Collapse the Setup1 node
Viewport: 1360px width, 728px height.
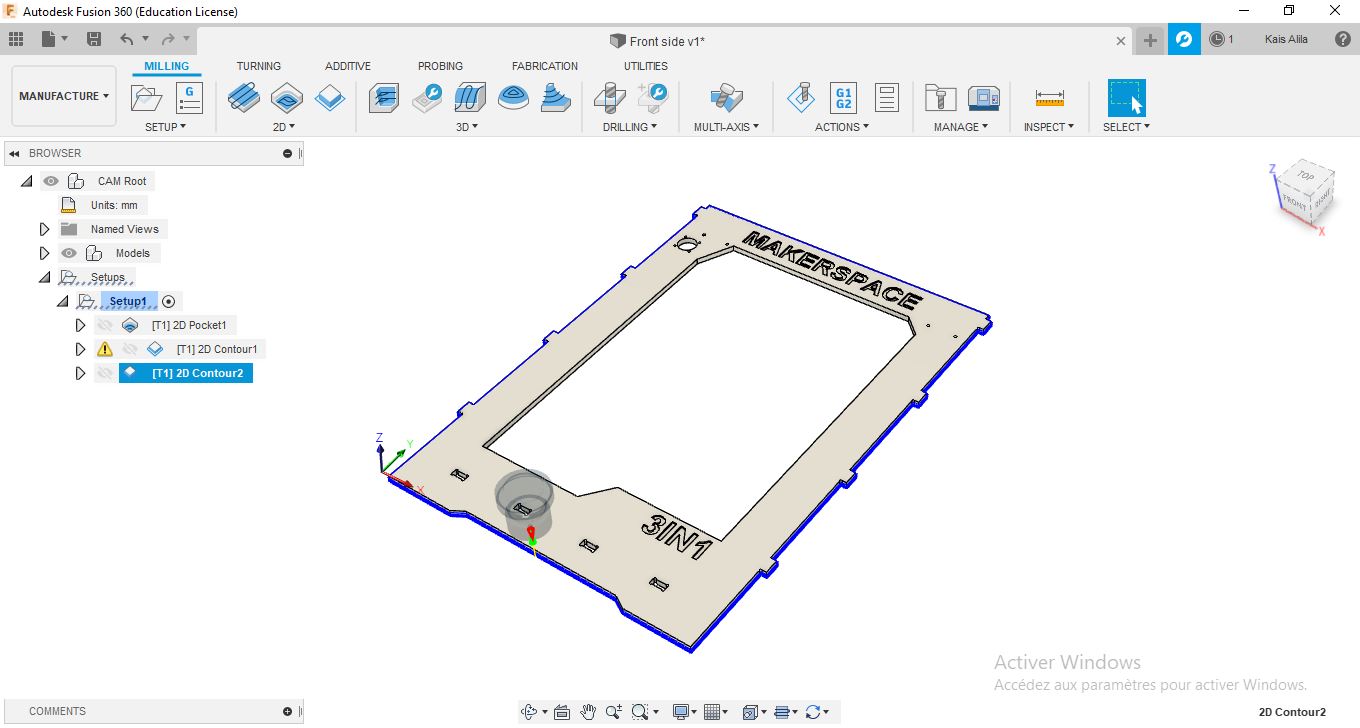click(63, 301)
